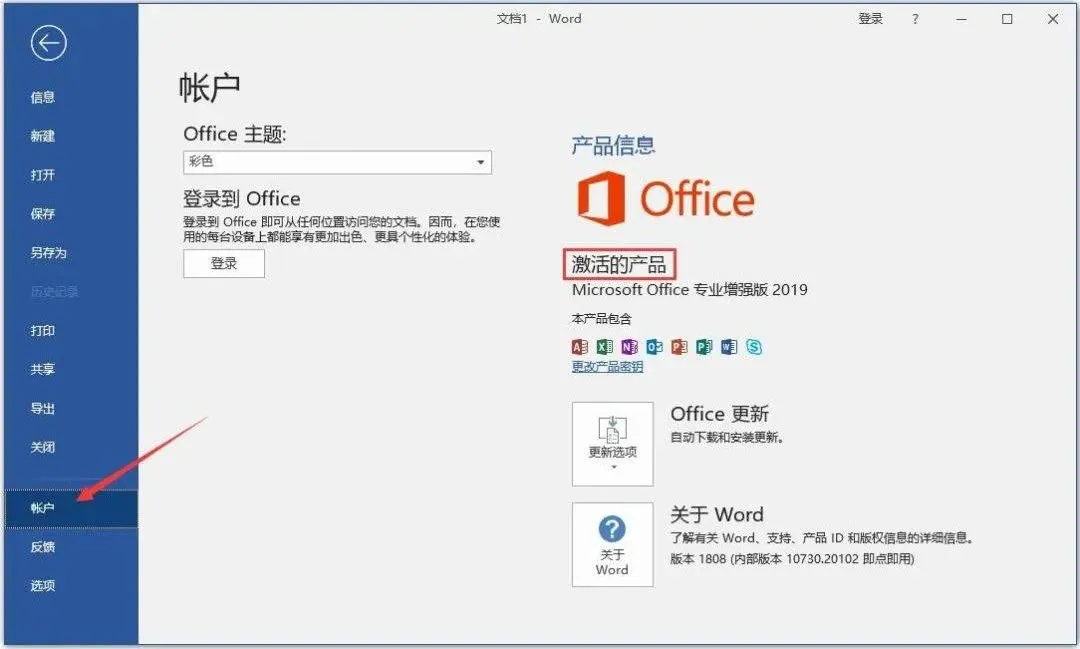Click the Outlook app icon
This screenshot has width=1080, height=649.
tap(654, 347)
